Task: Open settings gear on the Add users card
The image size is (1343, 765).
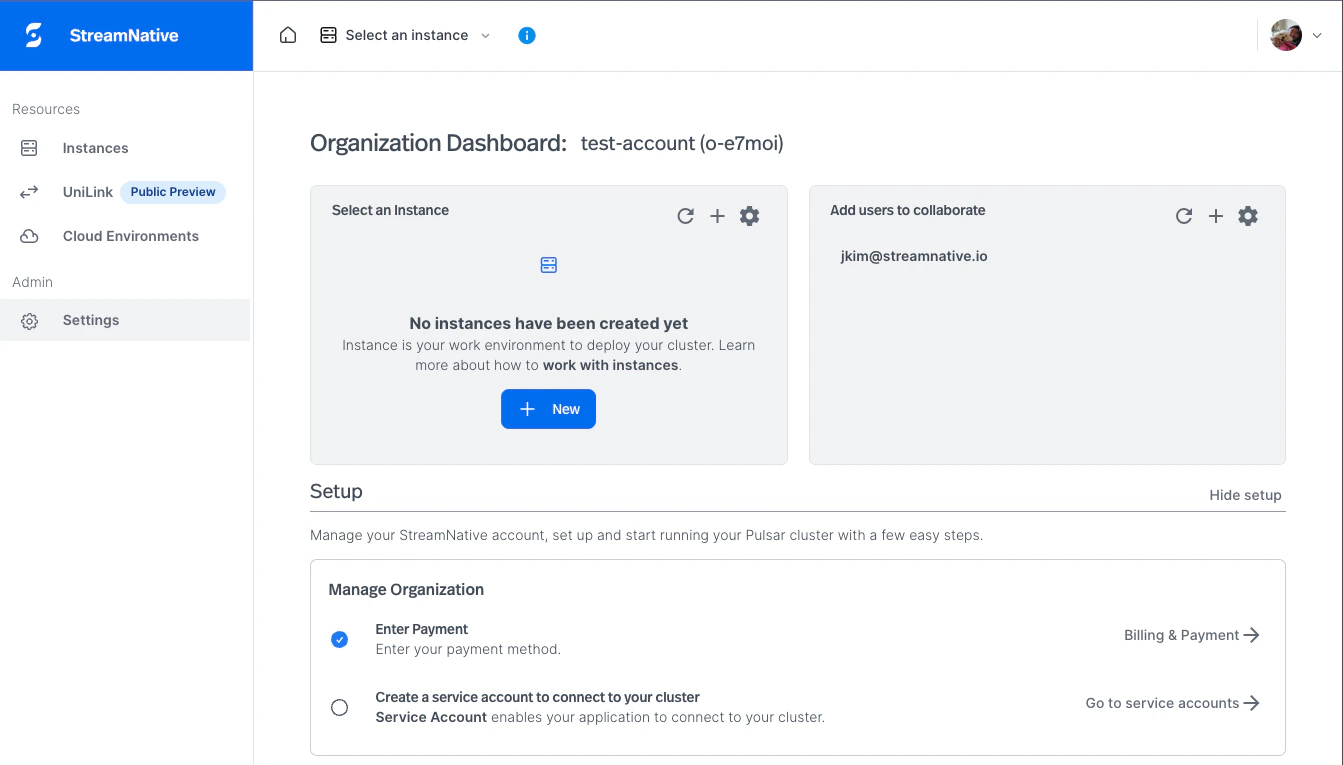Action: (x=1248, y=215)
